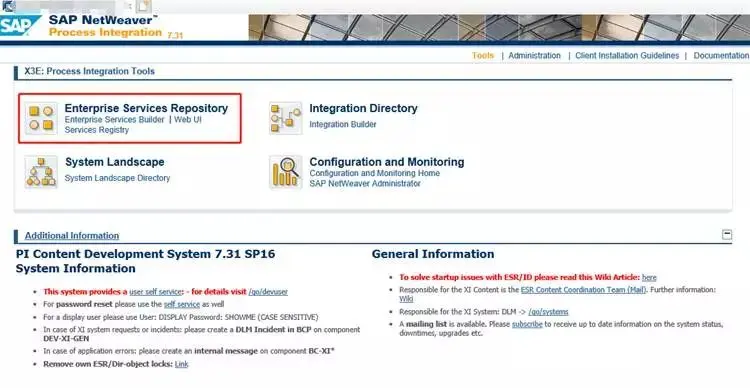Click Remove ESR/Dir-object locks Link
Image resolution: width=750 pixels, height=388 pixels.
181,364
